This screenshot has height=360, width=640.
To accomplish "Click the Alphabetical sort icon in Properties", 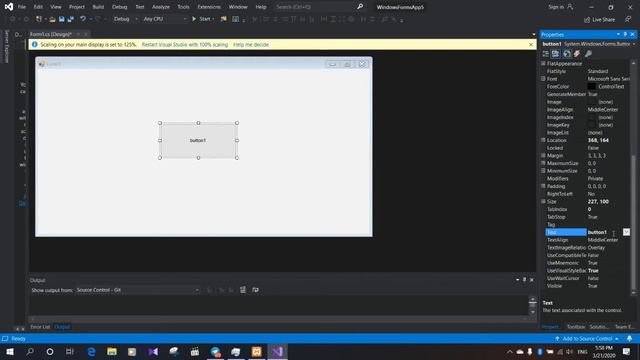I will [556, 54].
